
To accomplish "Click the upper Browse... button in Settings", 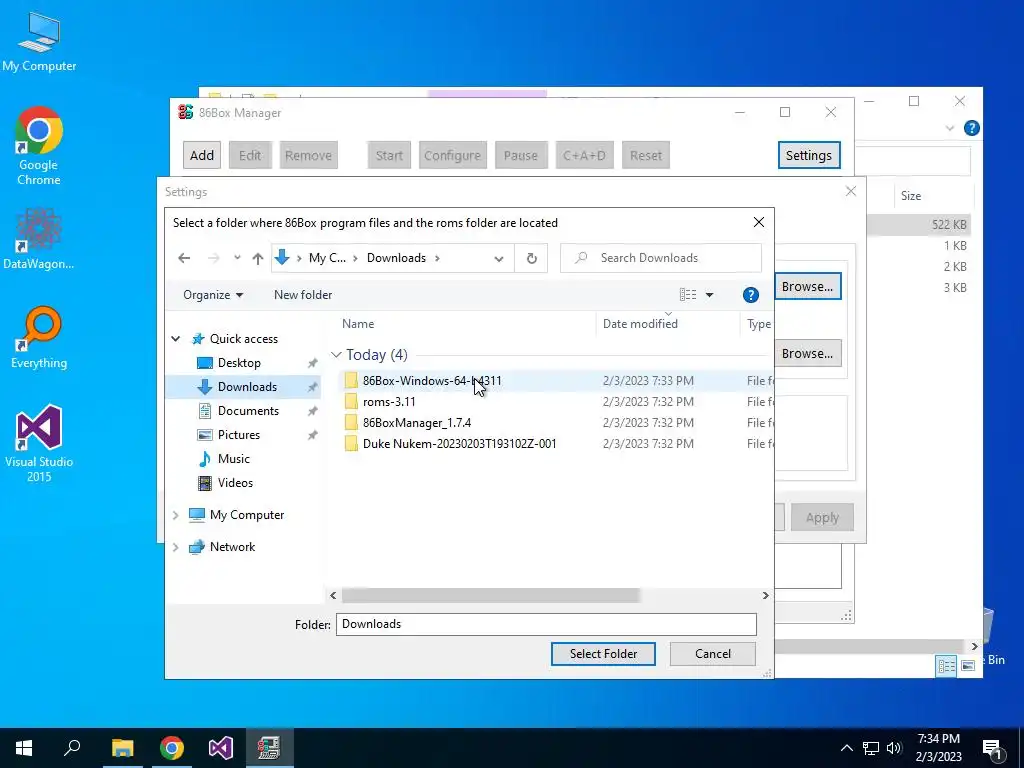I will [807, 287].
